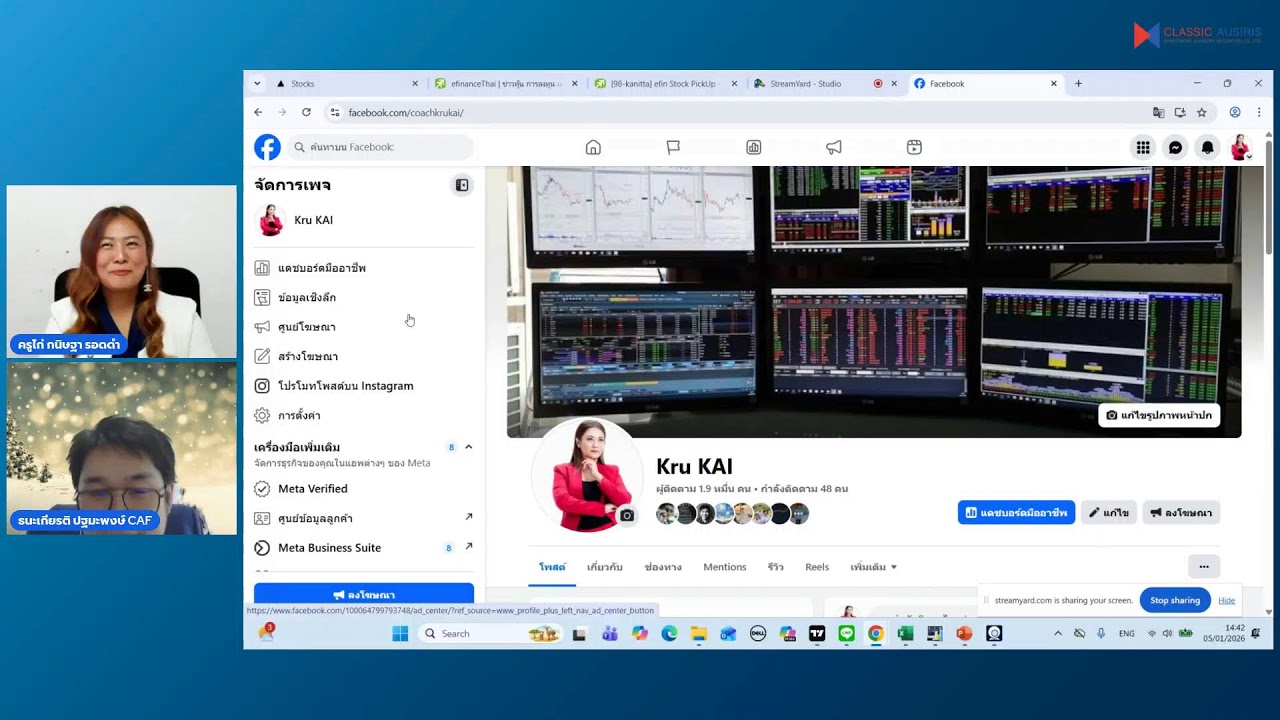Image resolution: width=1280 pixels, height=720 pixels.
Task: Open Dell app from taskbar
Action: [x=758, y=633]
